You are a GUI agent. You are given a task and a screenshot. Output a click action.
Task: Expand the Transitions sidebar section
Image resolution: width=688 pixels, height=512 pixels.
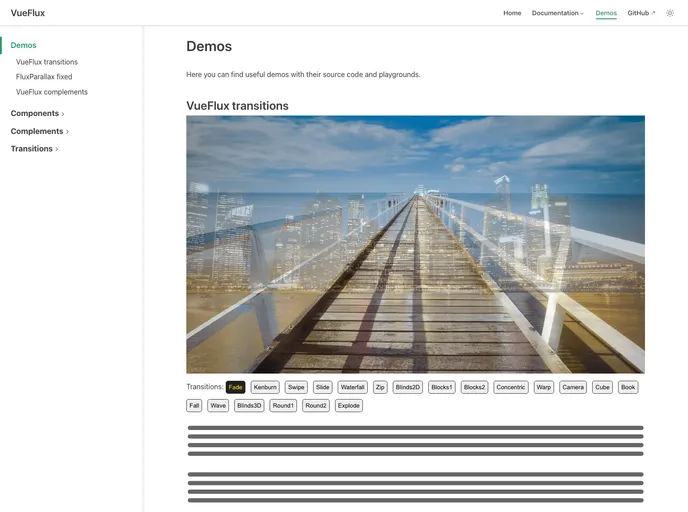pyautogui.click(x=34, y=149)
